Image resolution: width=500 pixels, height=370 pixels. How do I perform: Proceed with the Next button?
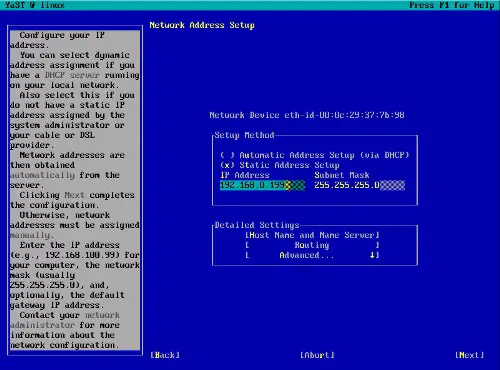click(469, 355)
